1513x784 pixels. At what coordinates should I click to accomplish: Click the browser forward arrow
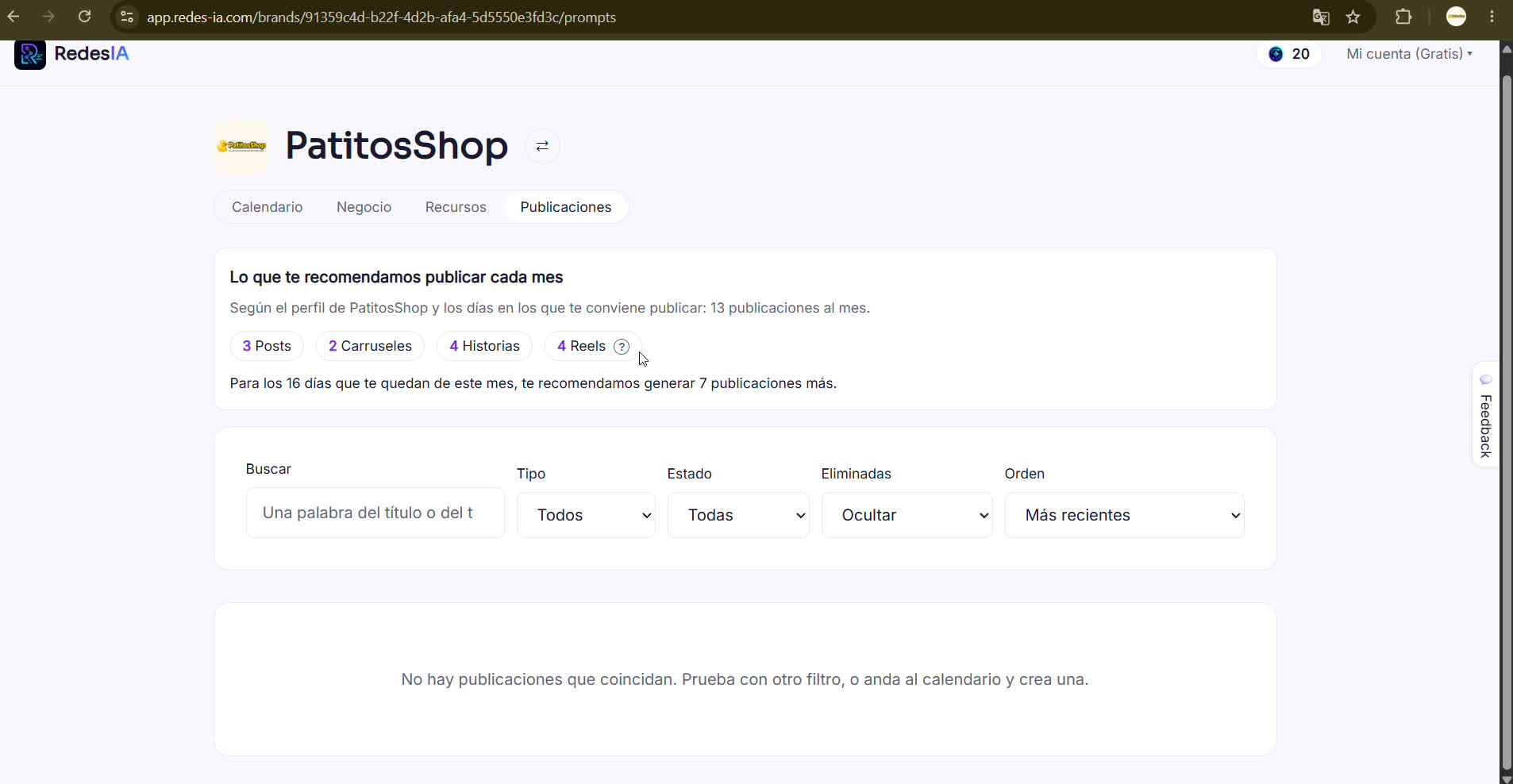(48, 17)
